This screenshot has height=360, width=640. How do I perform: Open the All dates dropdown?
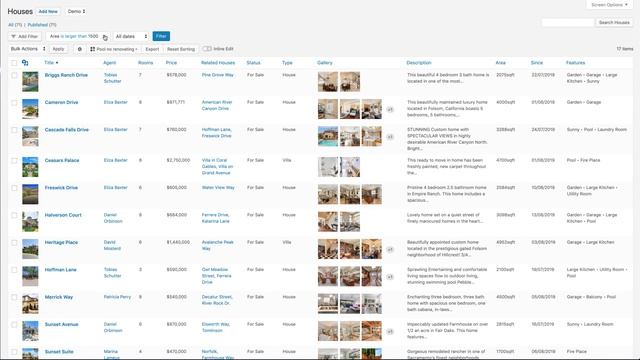pos(131,36)
